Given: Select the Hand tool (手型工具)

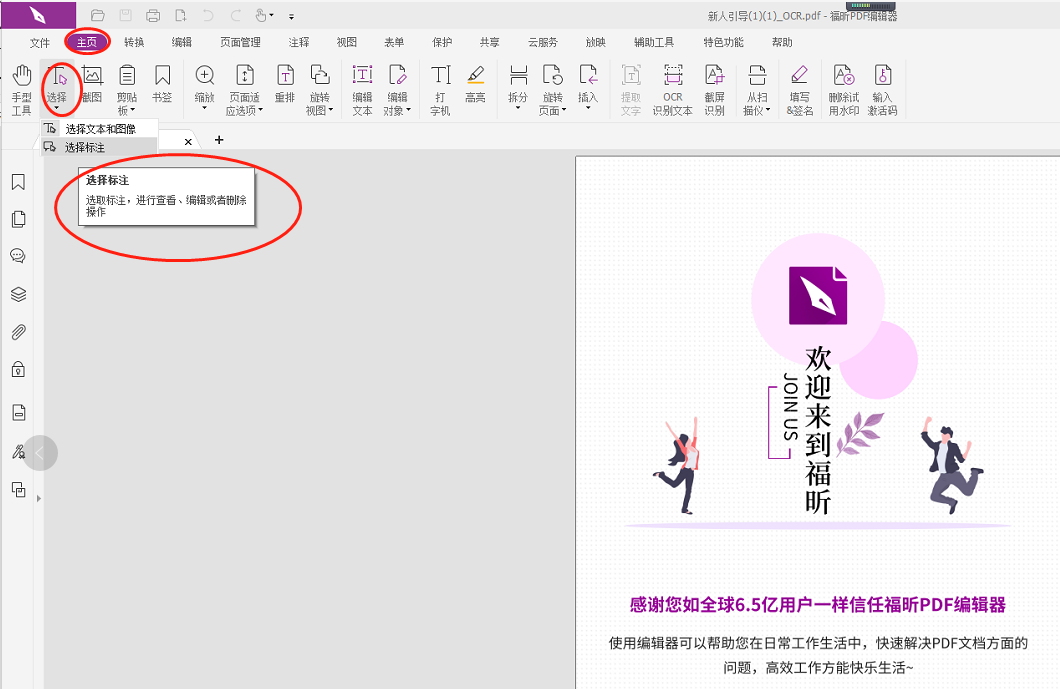Looking at the screenshot, I should 20,88.
